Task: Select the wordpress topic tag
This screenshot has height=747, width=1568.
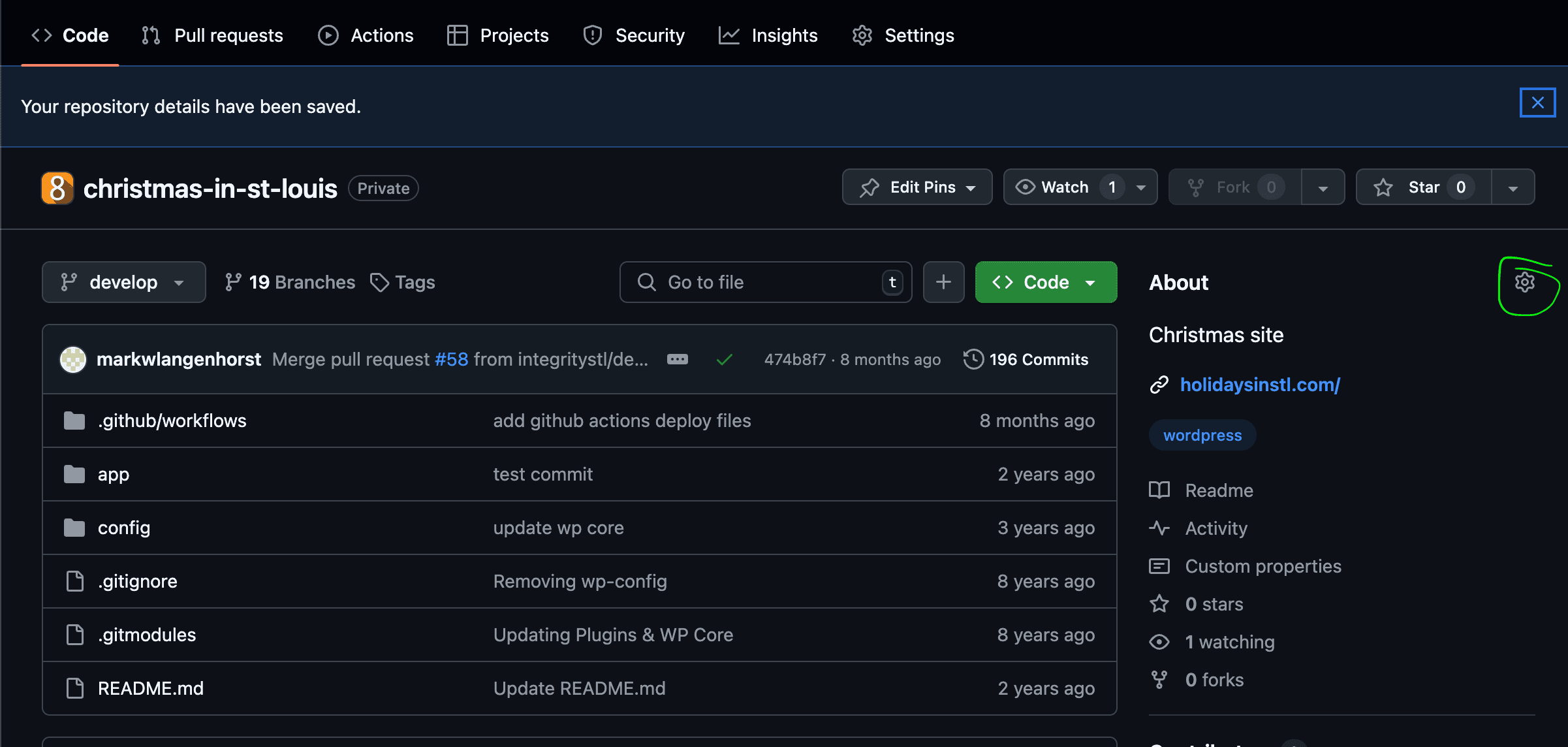Action: pyautogui.click(x=1202, y=434)
